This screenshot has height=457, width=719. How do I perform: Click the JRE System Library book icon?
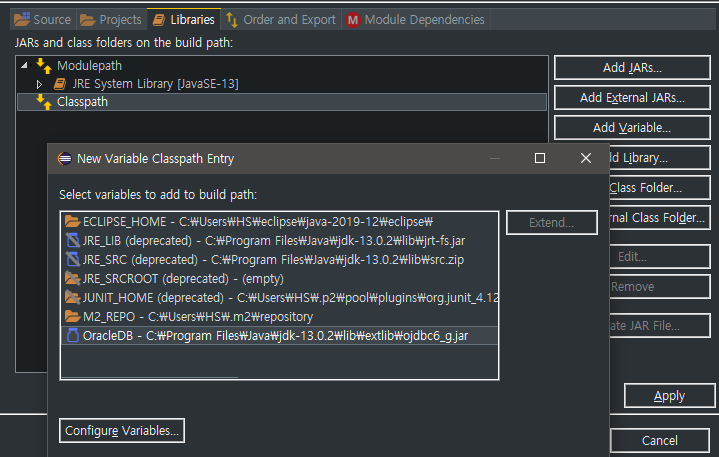[60, 84]
